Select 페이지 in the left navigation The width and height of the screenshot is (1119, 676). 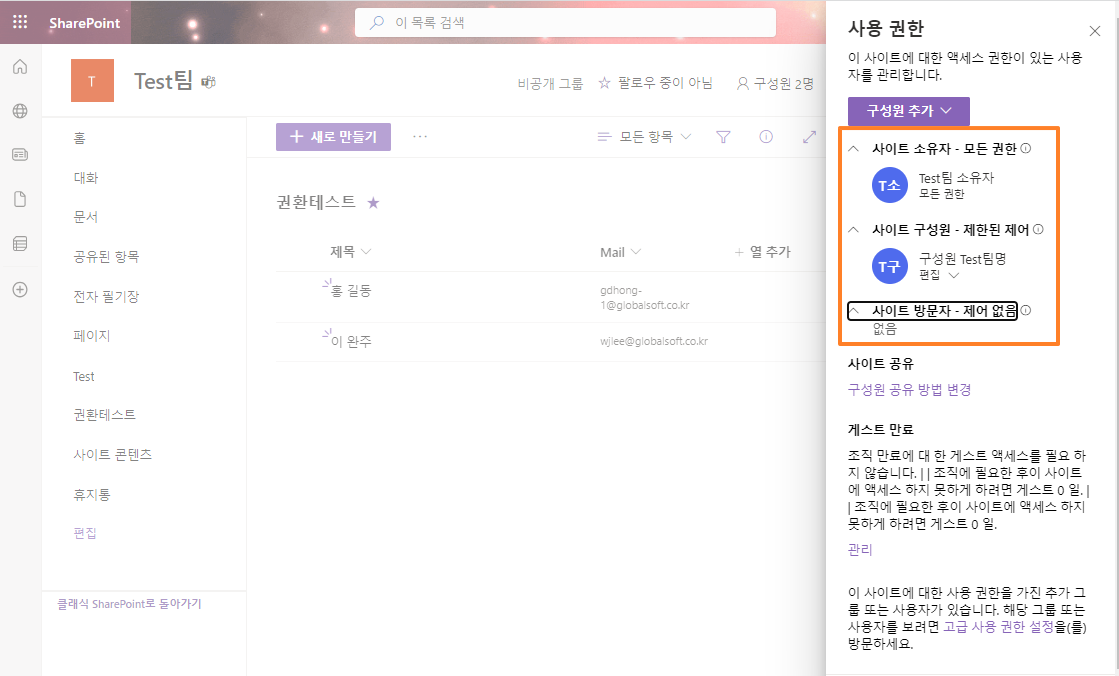[92, 336]
